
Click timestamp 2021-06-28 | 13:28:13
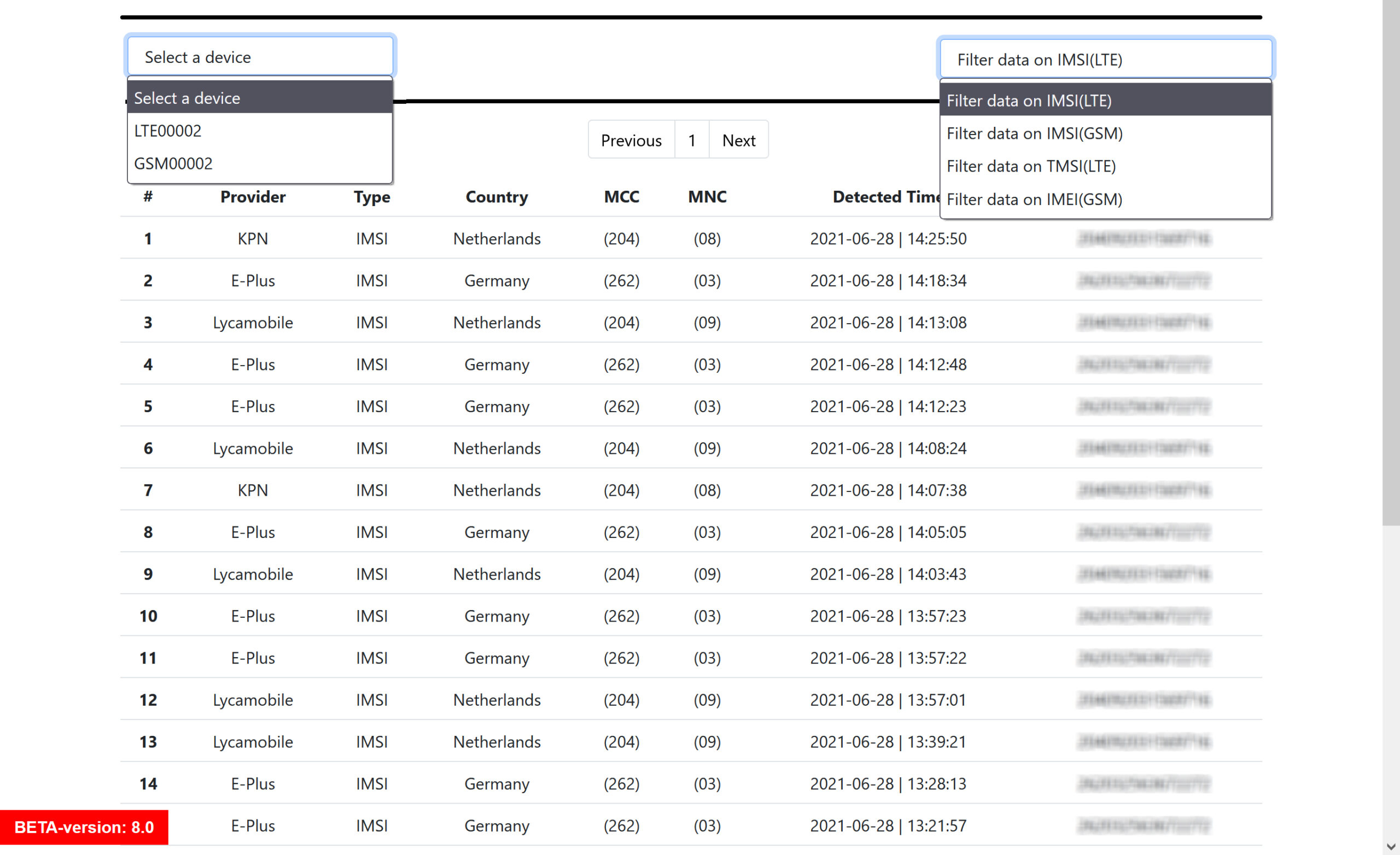point(888,784)
